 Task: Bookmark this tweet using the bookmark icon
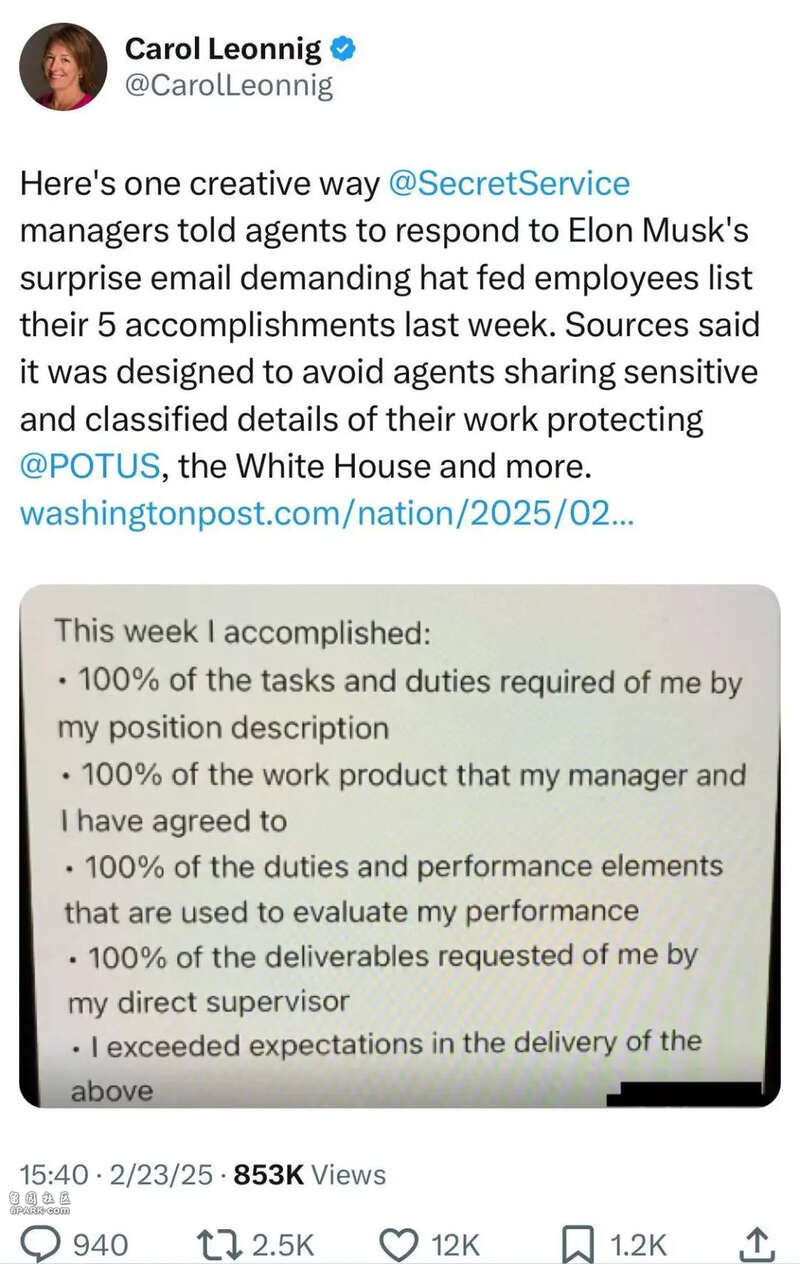579,1243
